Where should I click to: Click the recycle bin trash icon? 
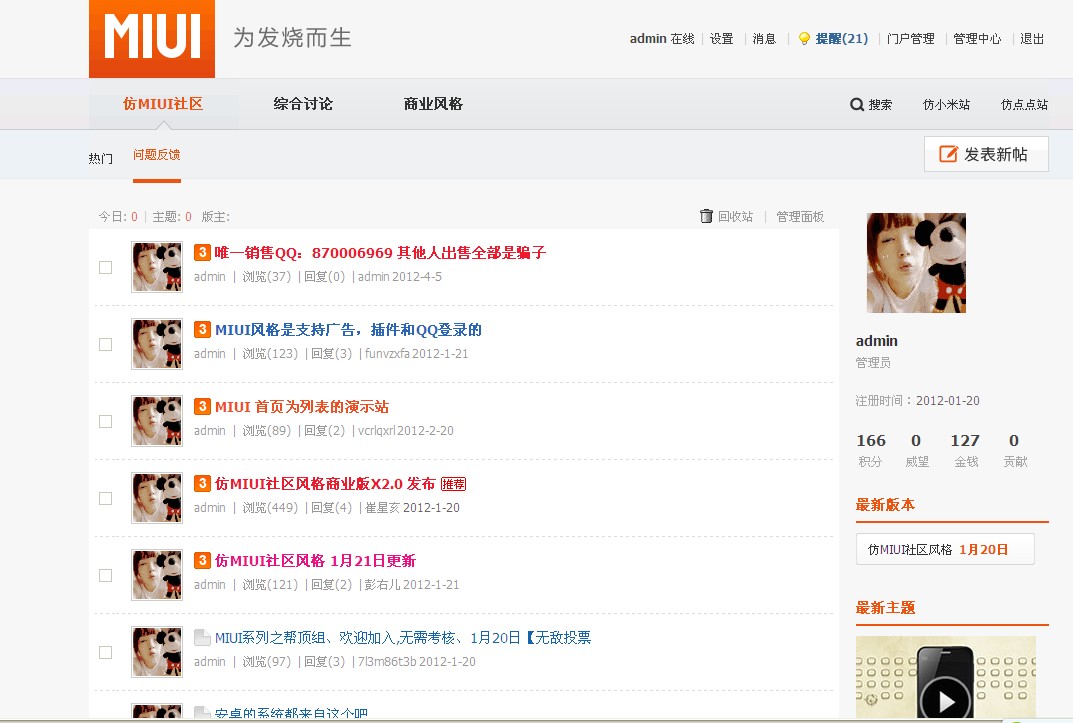click(x=706, y=216)
